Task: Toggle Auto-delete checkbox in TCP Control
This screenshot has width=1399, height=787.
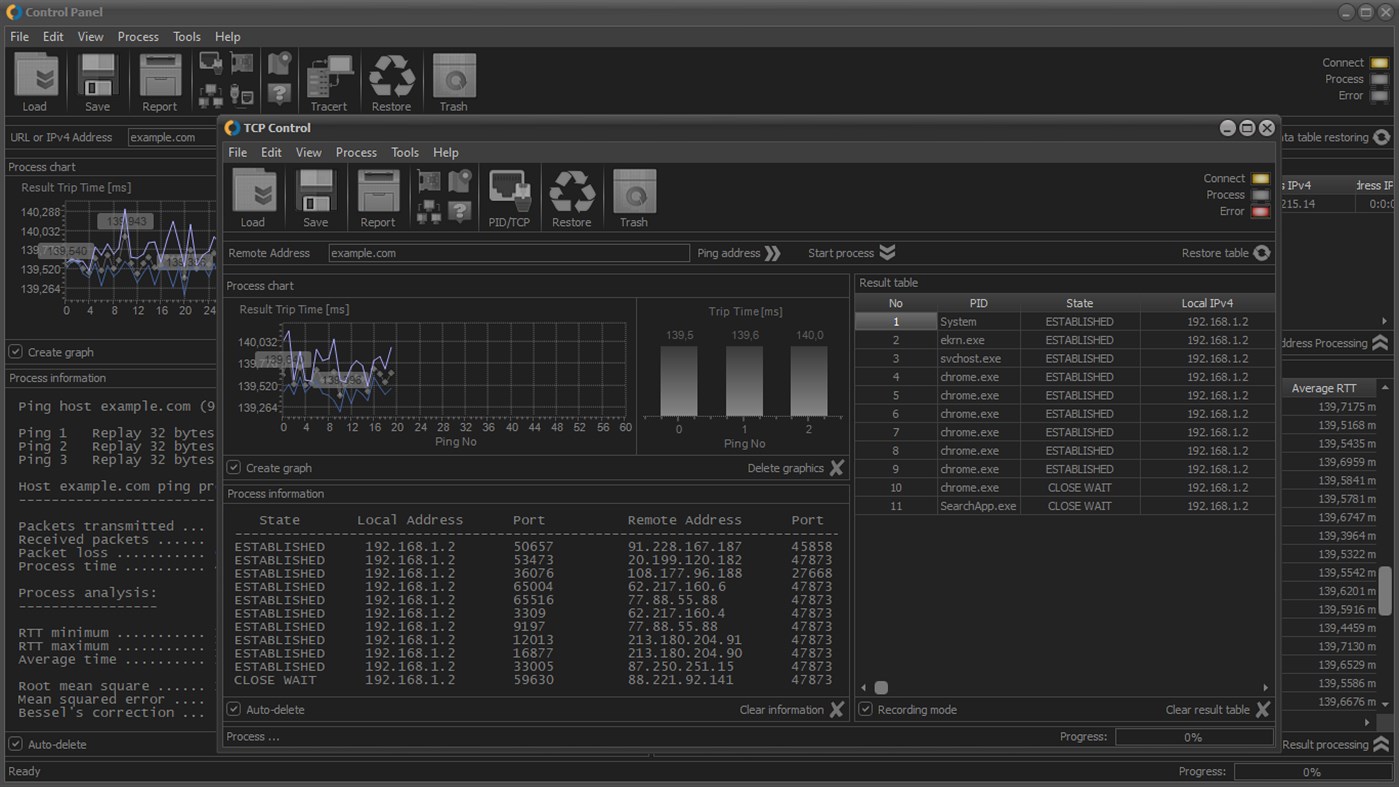Action: click(x=234, y=710)
